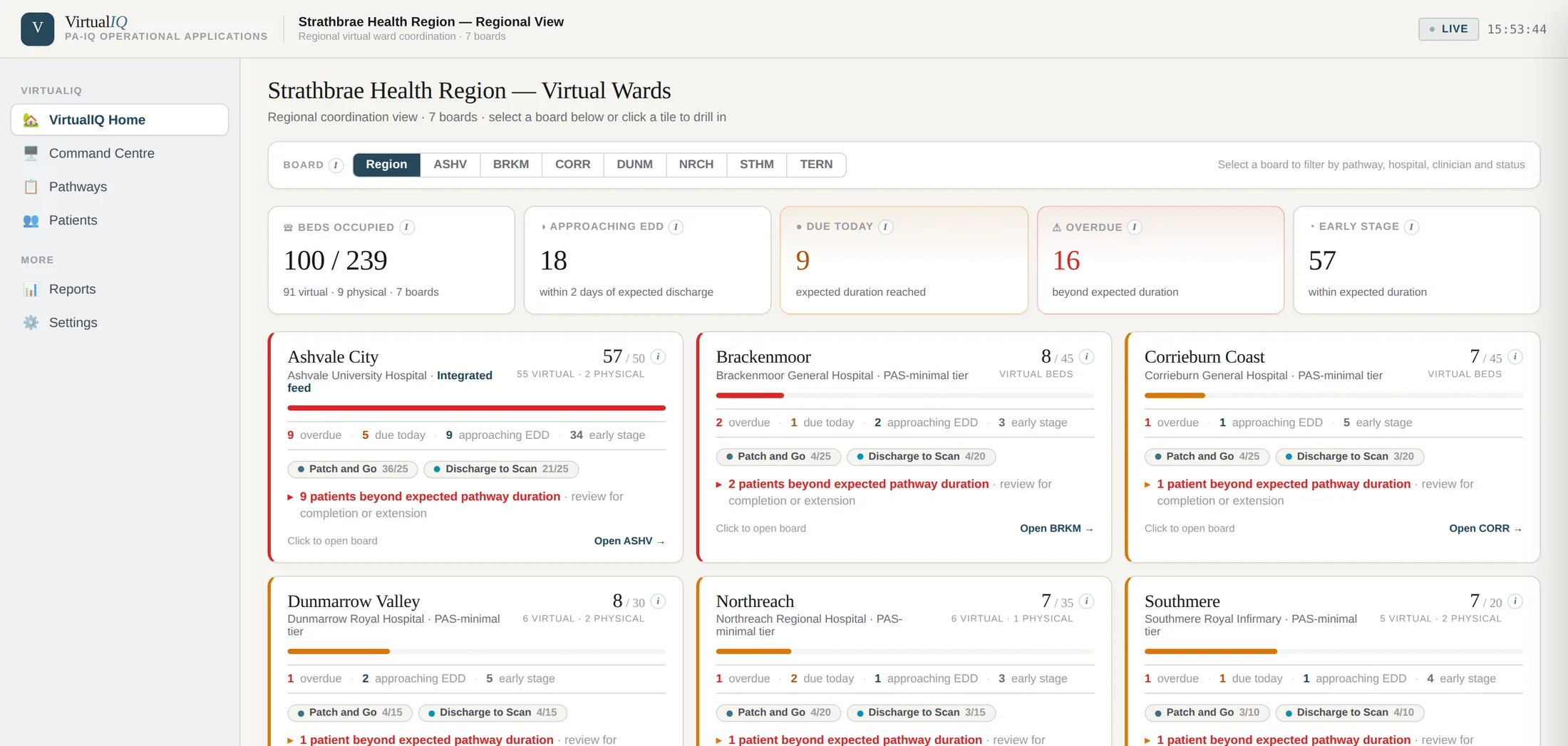Click the Brackenmoor occupancy bar
The width and height of the screenshot is (1568, 746).
[905, 395]
